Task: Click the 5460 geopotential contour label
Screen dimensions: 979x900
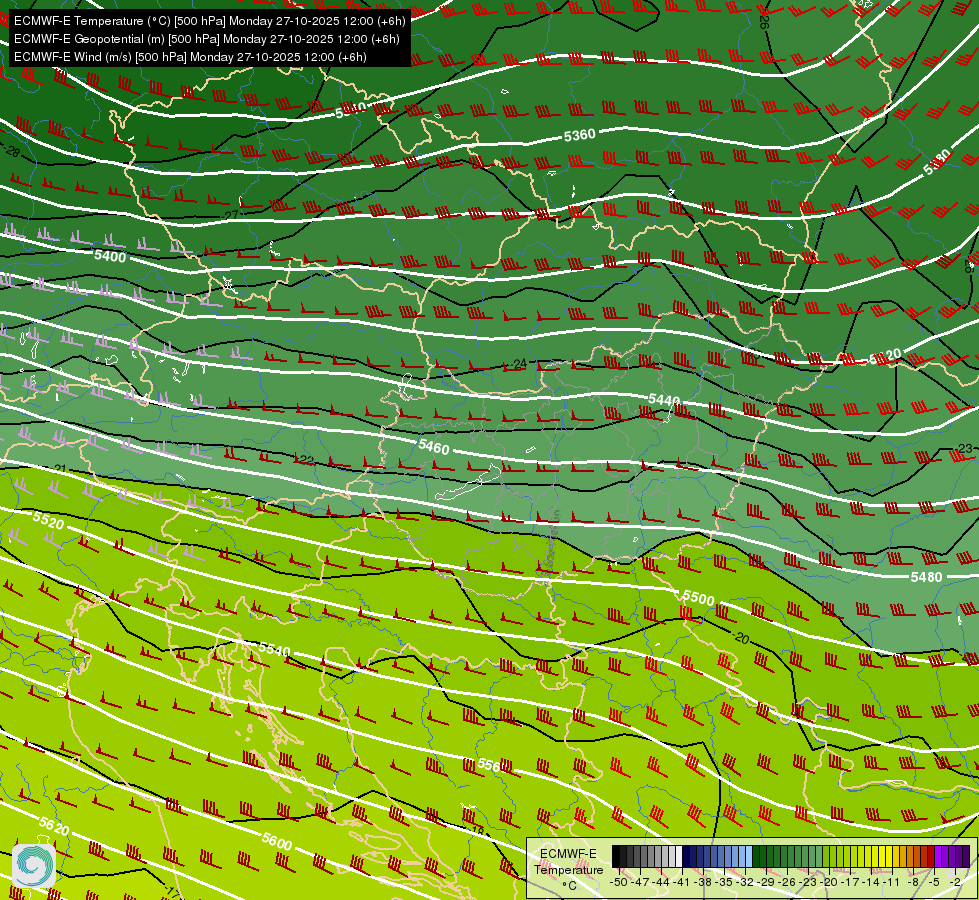Action: (434, 446)
